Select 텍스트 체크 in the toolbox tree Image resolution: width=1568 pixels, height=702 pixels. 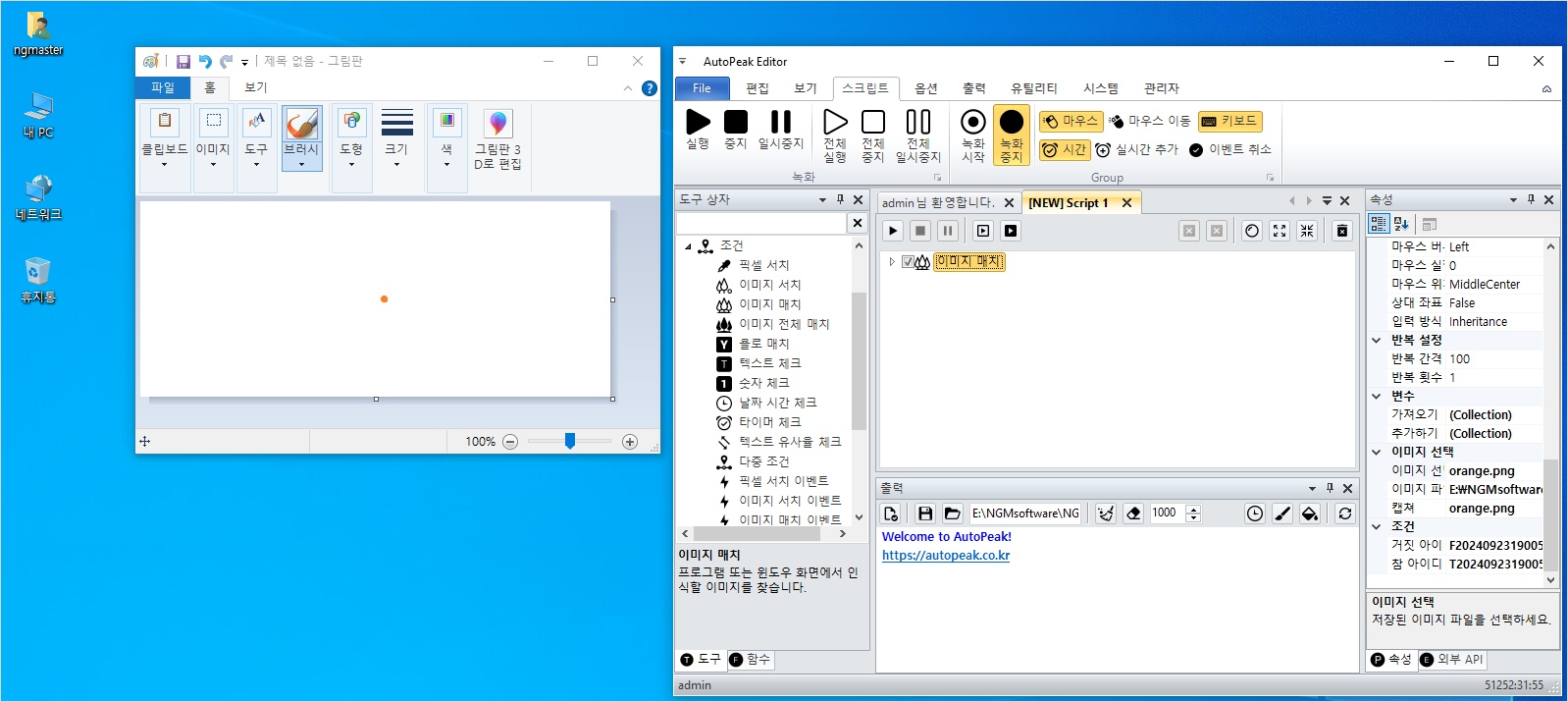[770, 363]
